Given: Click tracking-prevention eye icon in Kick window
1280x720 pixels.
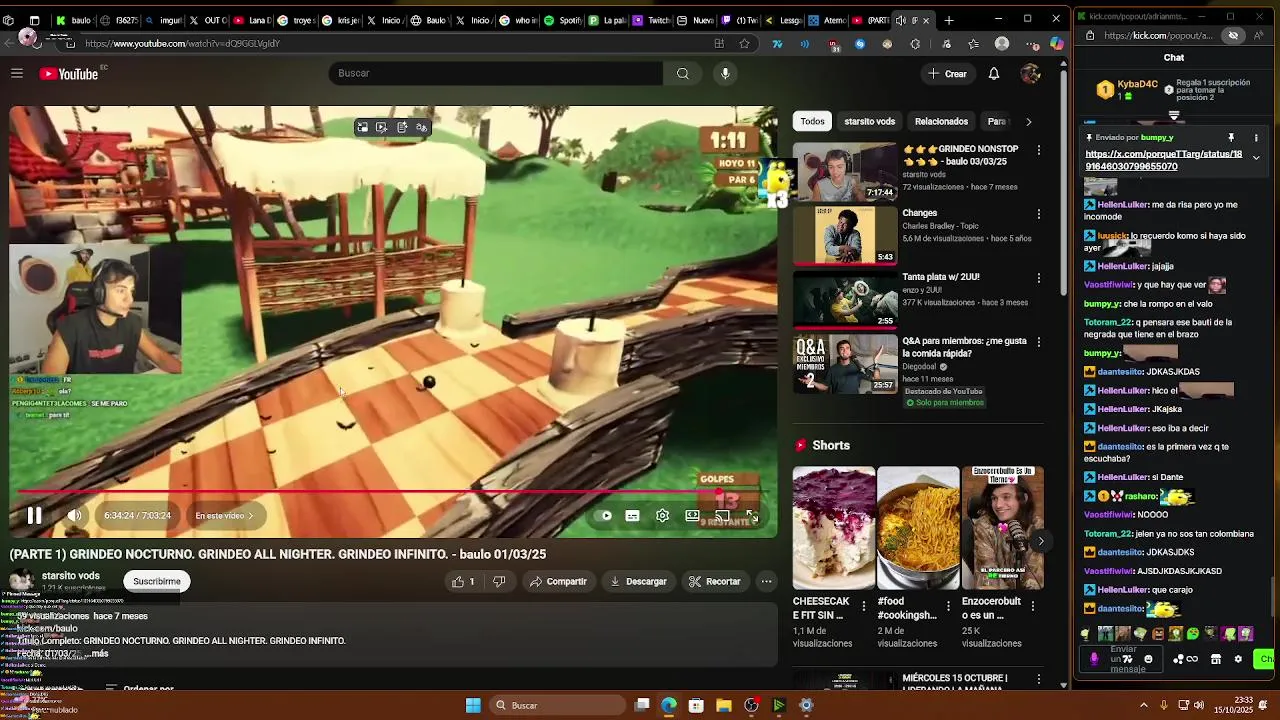Looking at the screenshot, I should pos(1232,36).
